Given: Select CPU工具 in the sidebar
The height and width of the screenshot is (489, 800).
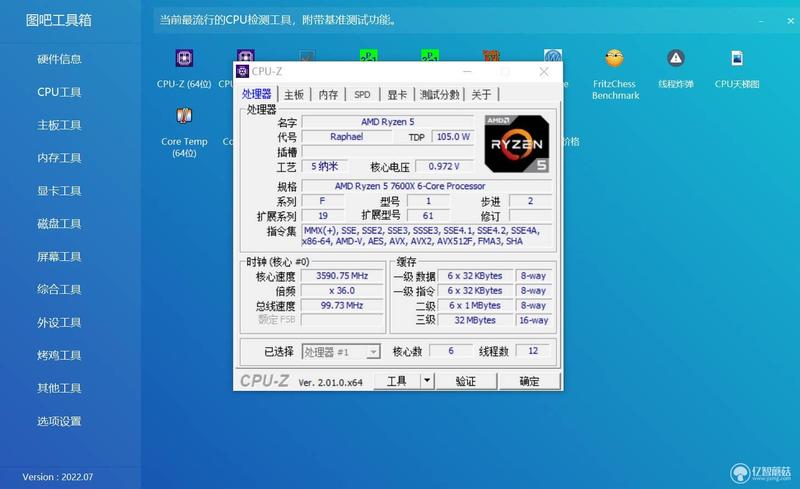Looking at the screenshot, I should [59, 92].
